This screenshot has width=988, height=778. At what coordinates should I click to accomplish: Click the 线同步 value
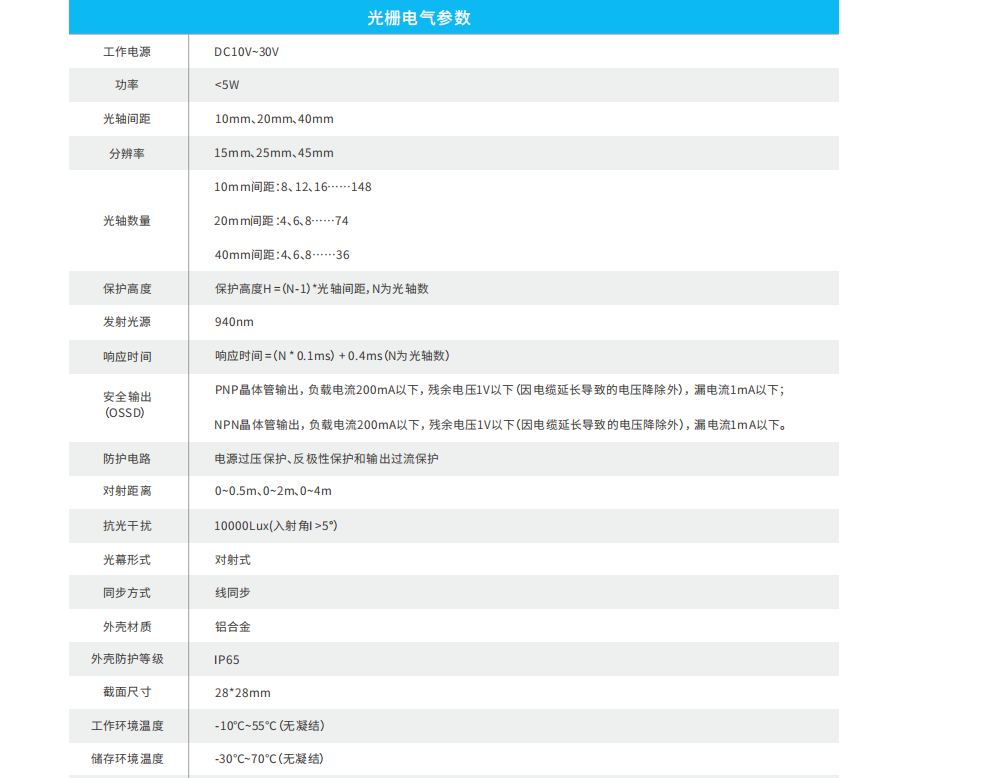(x=233, y=593)
